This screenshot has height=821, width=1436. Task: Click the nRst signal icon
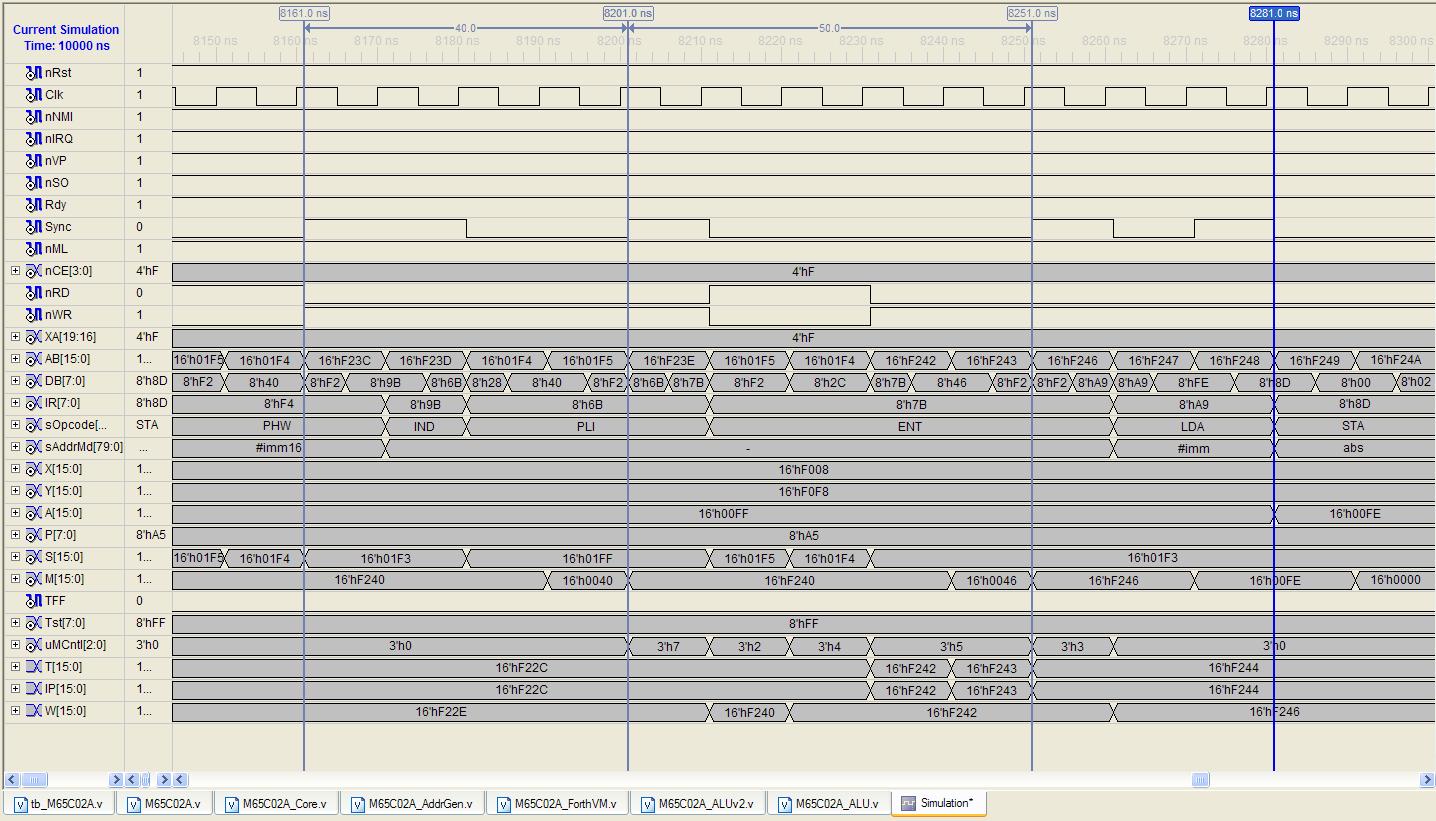coord(34,73)
